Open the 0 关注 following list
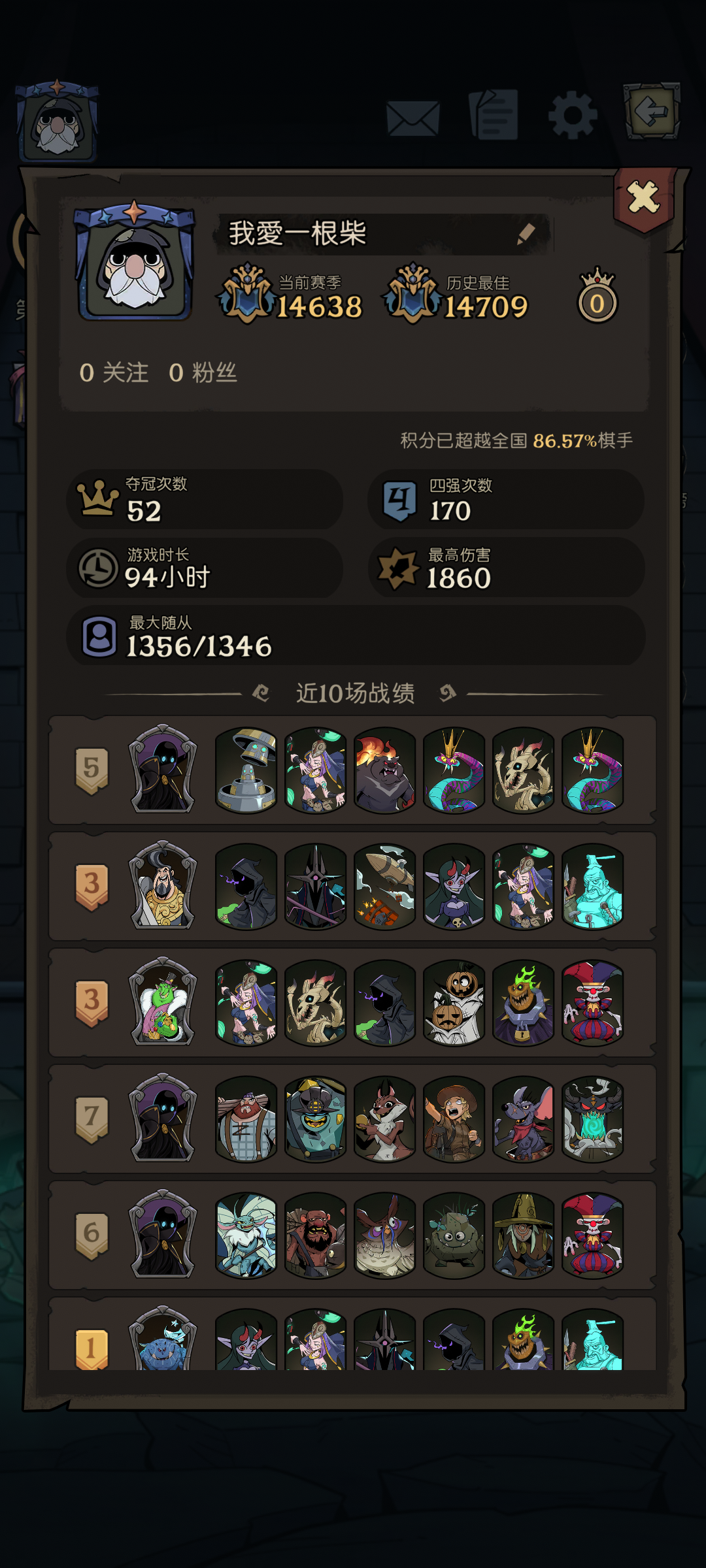706x1568 pixels. [x=114, y=373]
